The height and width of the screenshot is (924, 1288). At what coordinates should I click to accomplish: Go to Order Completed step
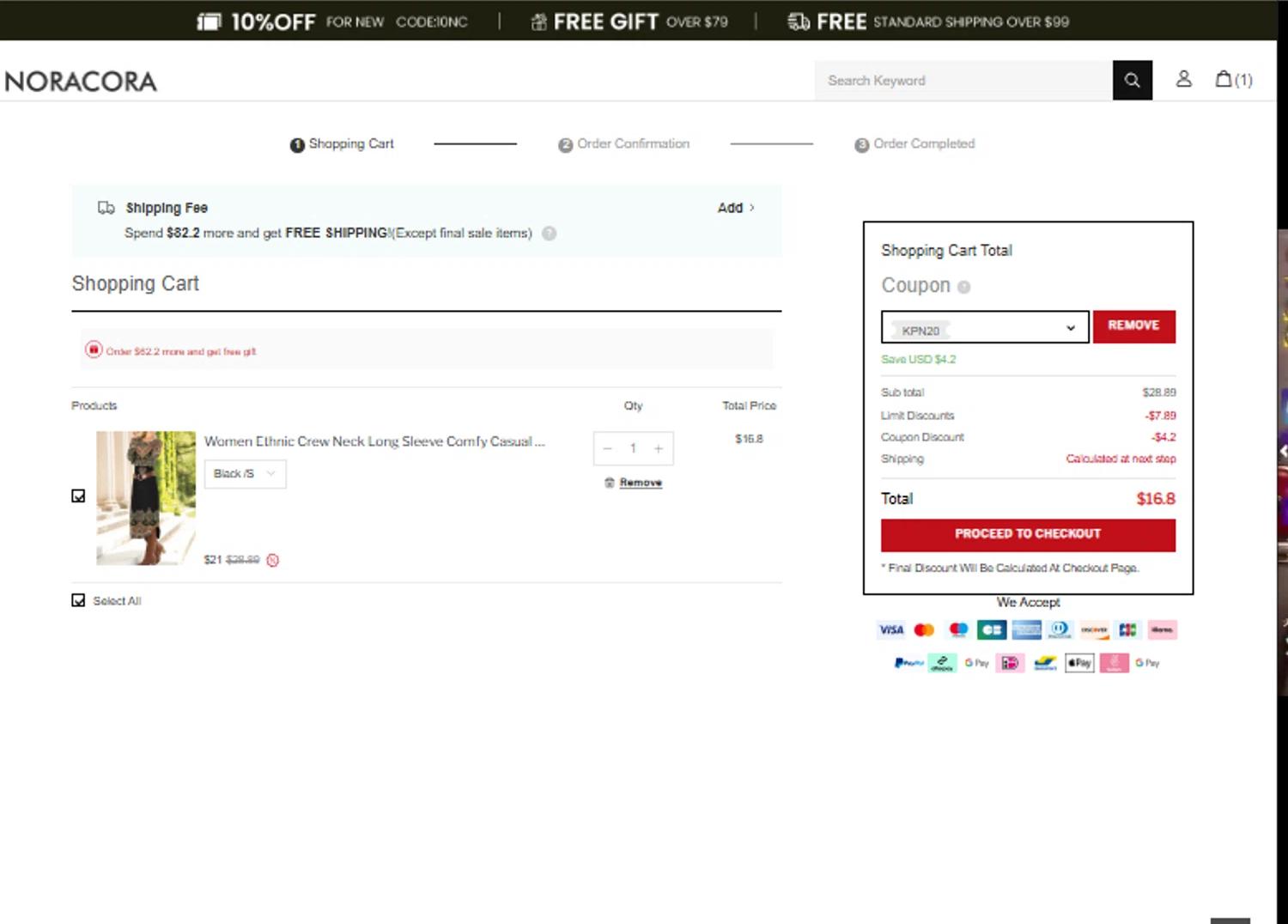tap(914, 144)
